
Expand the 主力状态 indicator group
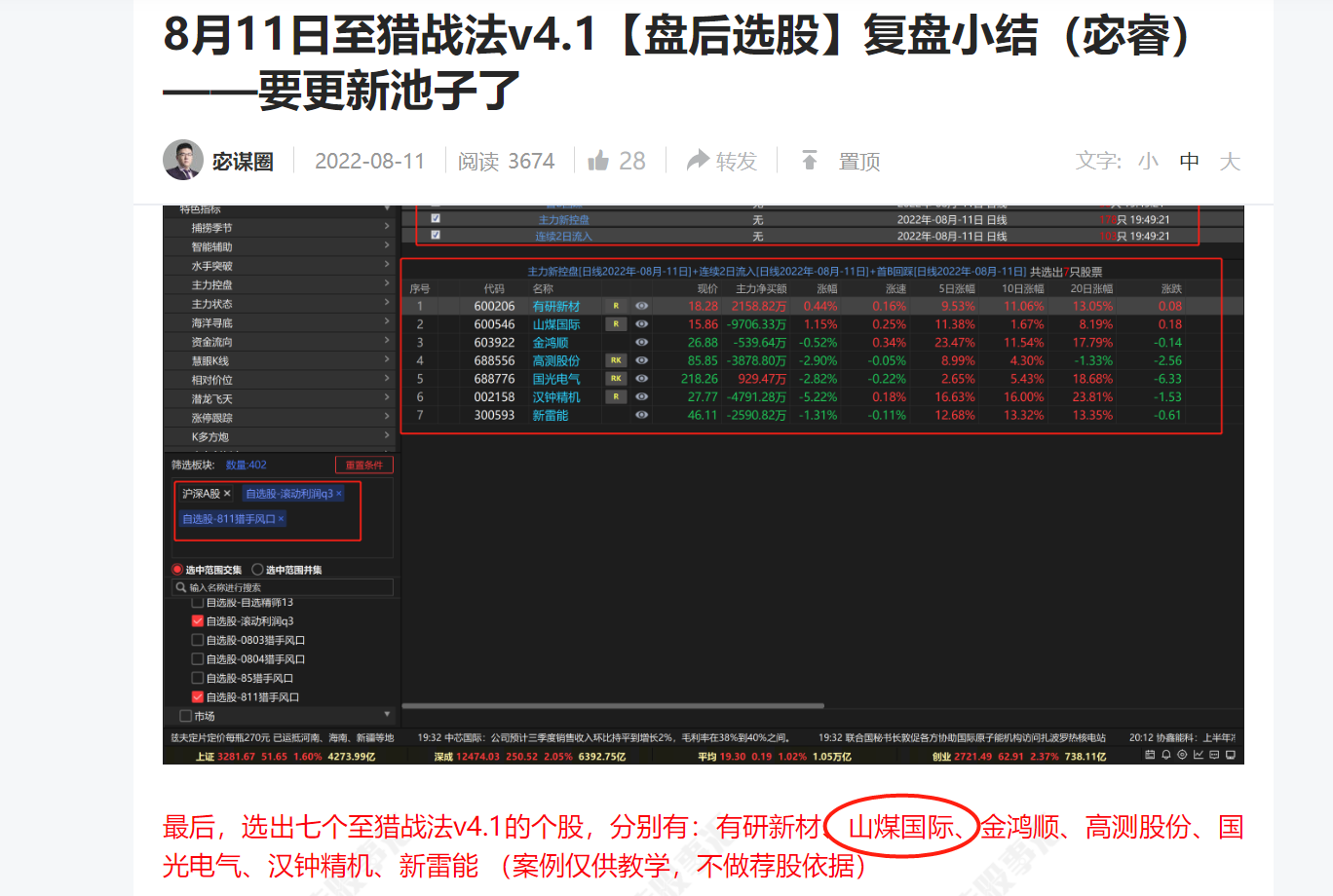pos(387,303)
